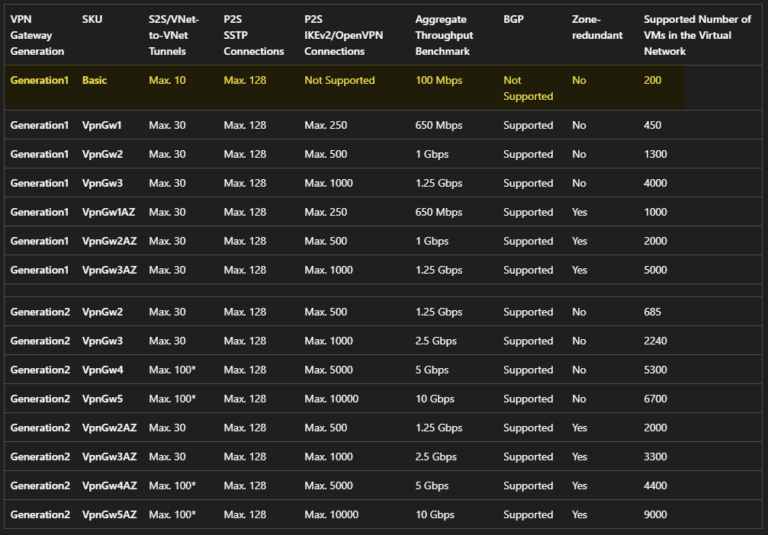Viewport: 768px width, 535px height.
Task: Select the highlighted "Basic" SKU cell
Action: (x=95, y=80)
